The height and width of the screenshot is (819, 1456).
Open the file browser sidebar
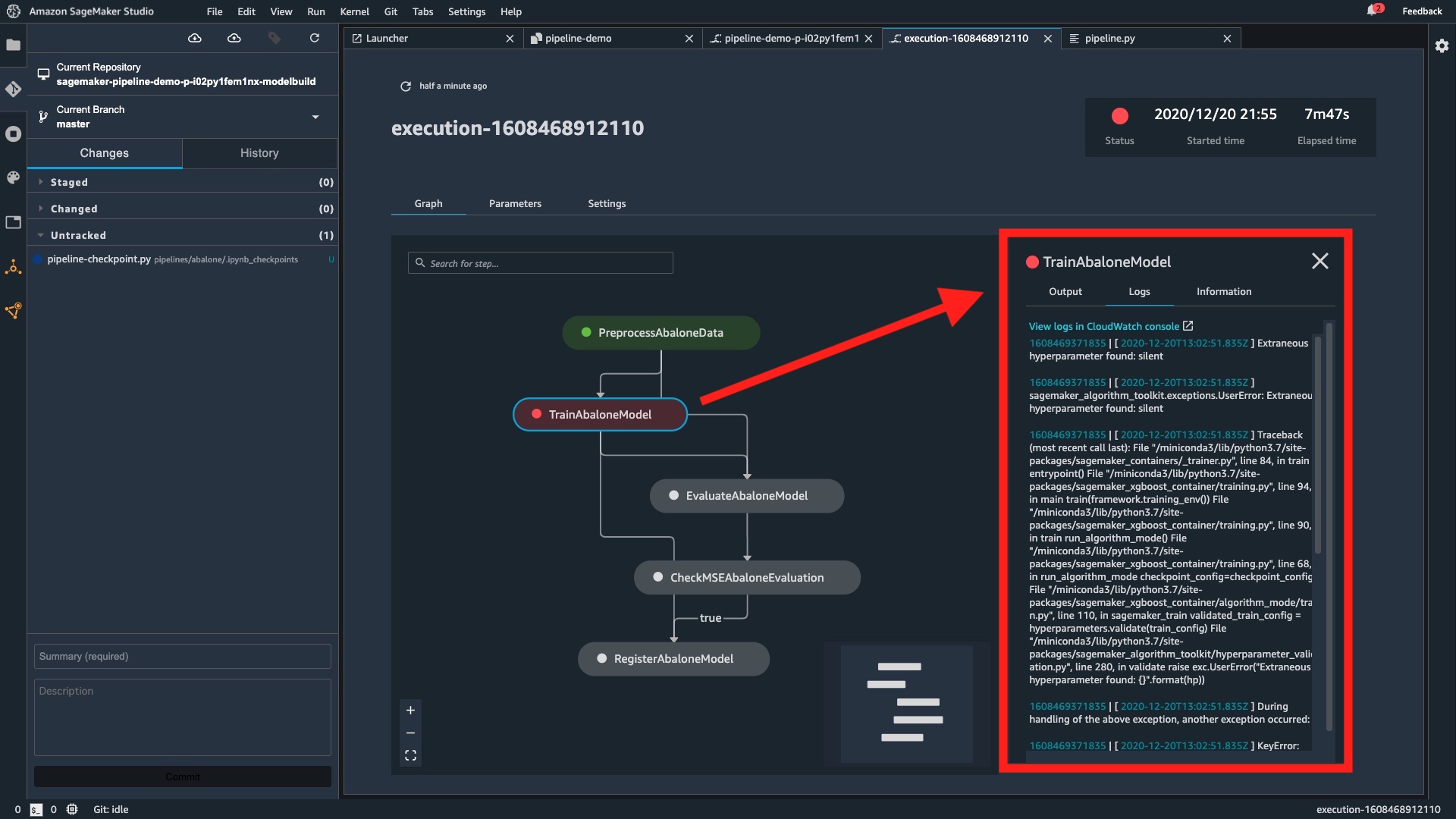pyautogui.click(x=13, y=45)
